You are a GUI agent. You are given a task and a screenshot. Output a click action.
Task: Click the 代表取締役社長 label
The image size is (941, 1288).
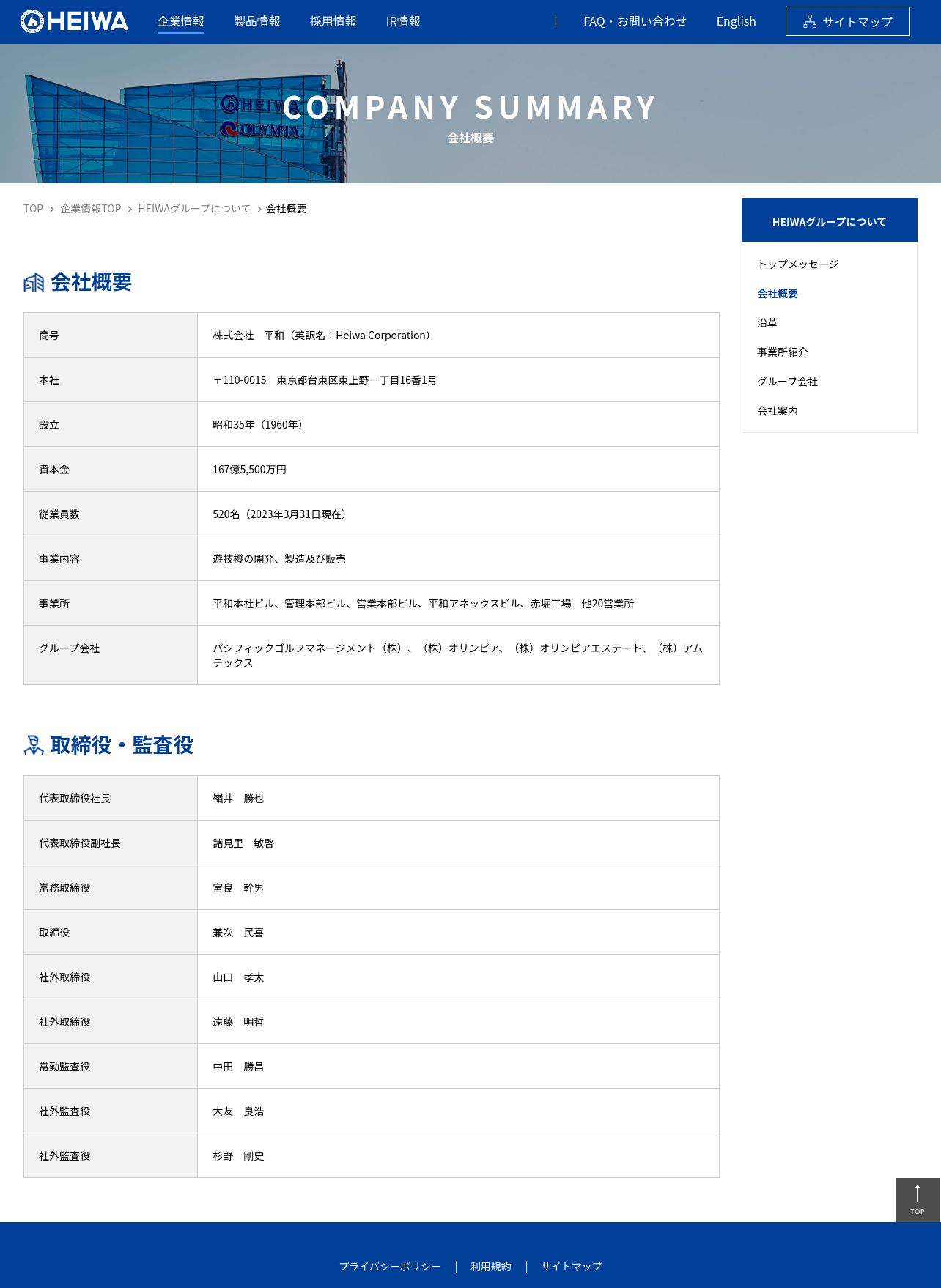(x=75, y=799)
